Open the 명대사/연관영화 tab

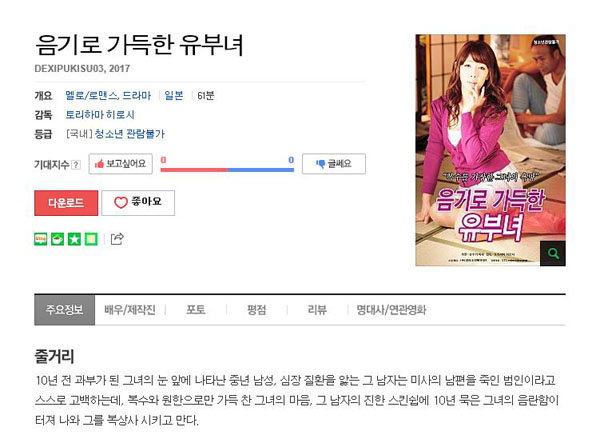click(391, 310)
